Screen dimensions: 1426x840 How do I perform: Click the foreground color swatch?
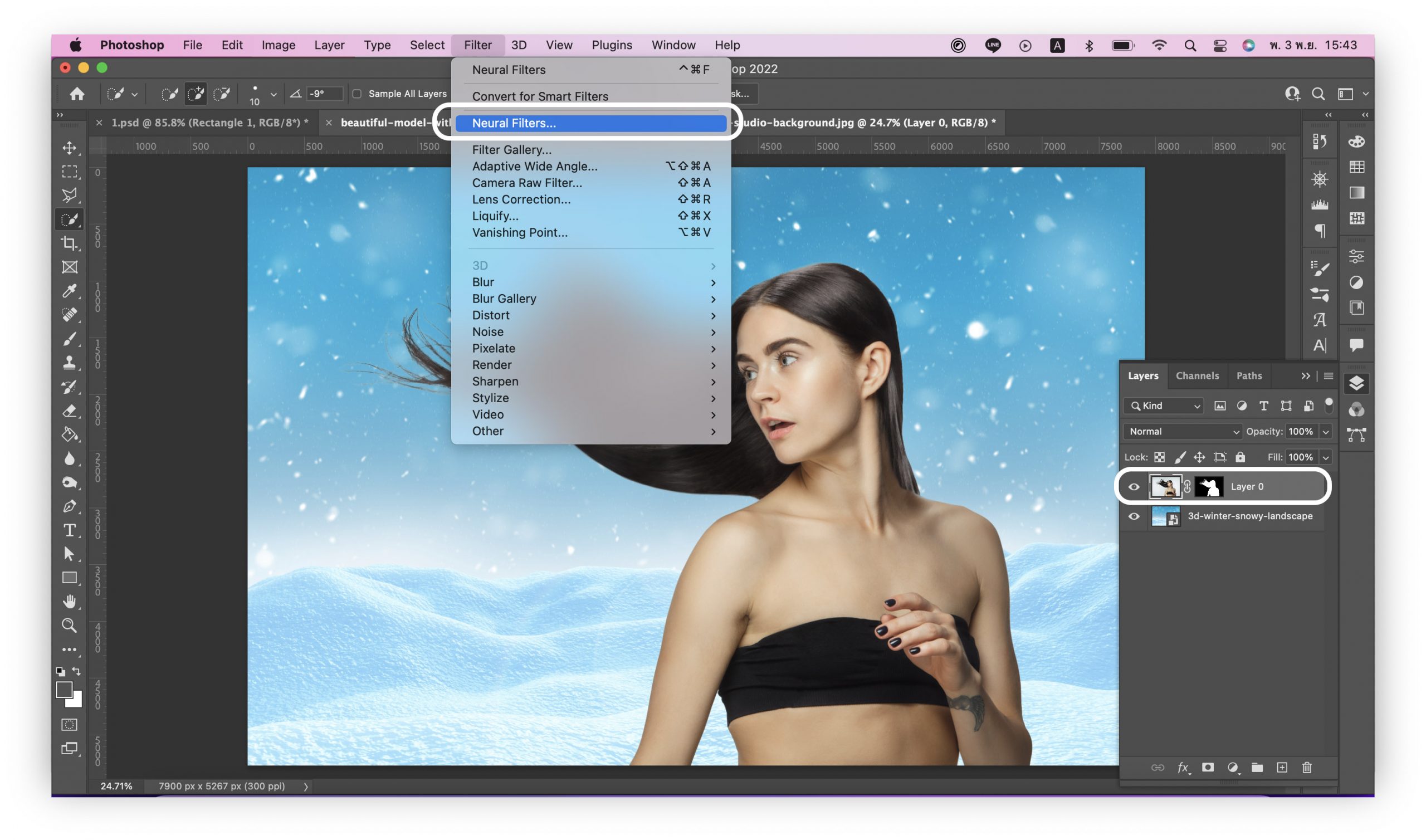64,690
